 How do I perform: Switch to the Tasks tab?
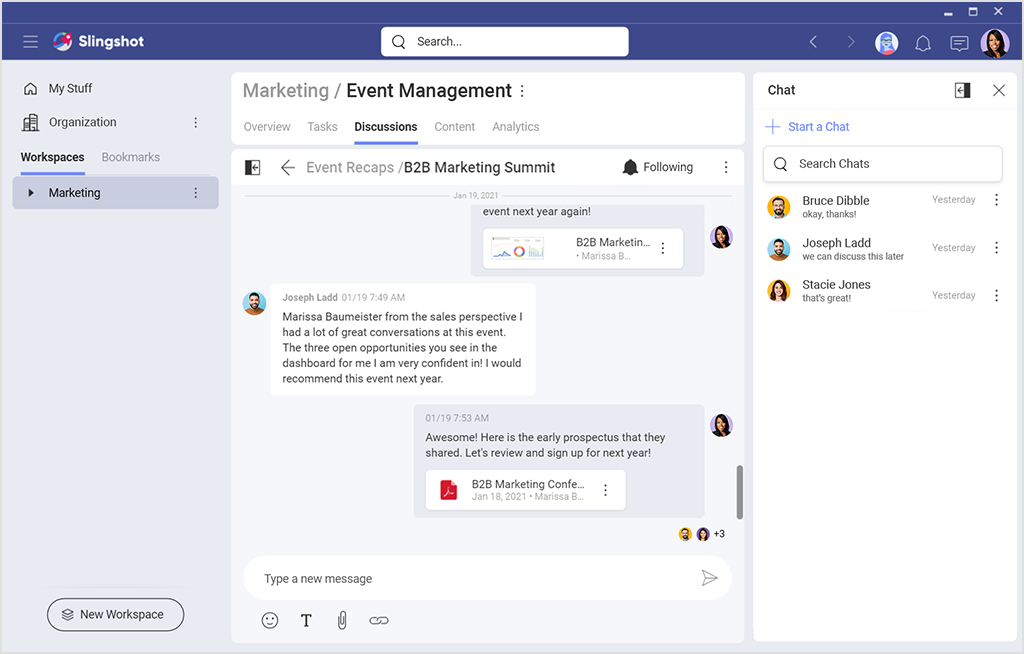tap(322, 127)
